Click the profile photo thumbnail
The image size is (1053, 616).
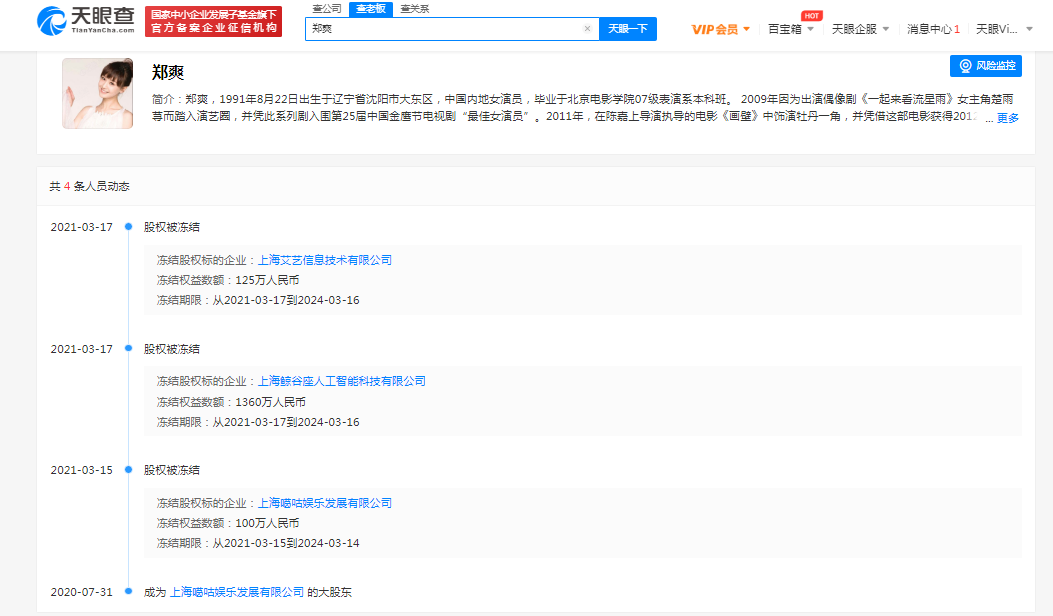pyautogui.click(x=97, y=93)
